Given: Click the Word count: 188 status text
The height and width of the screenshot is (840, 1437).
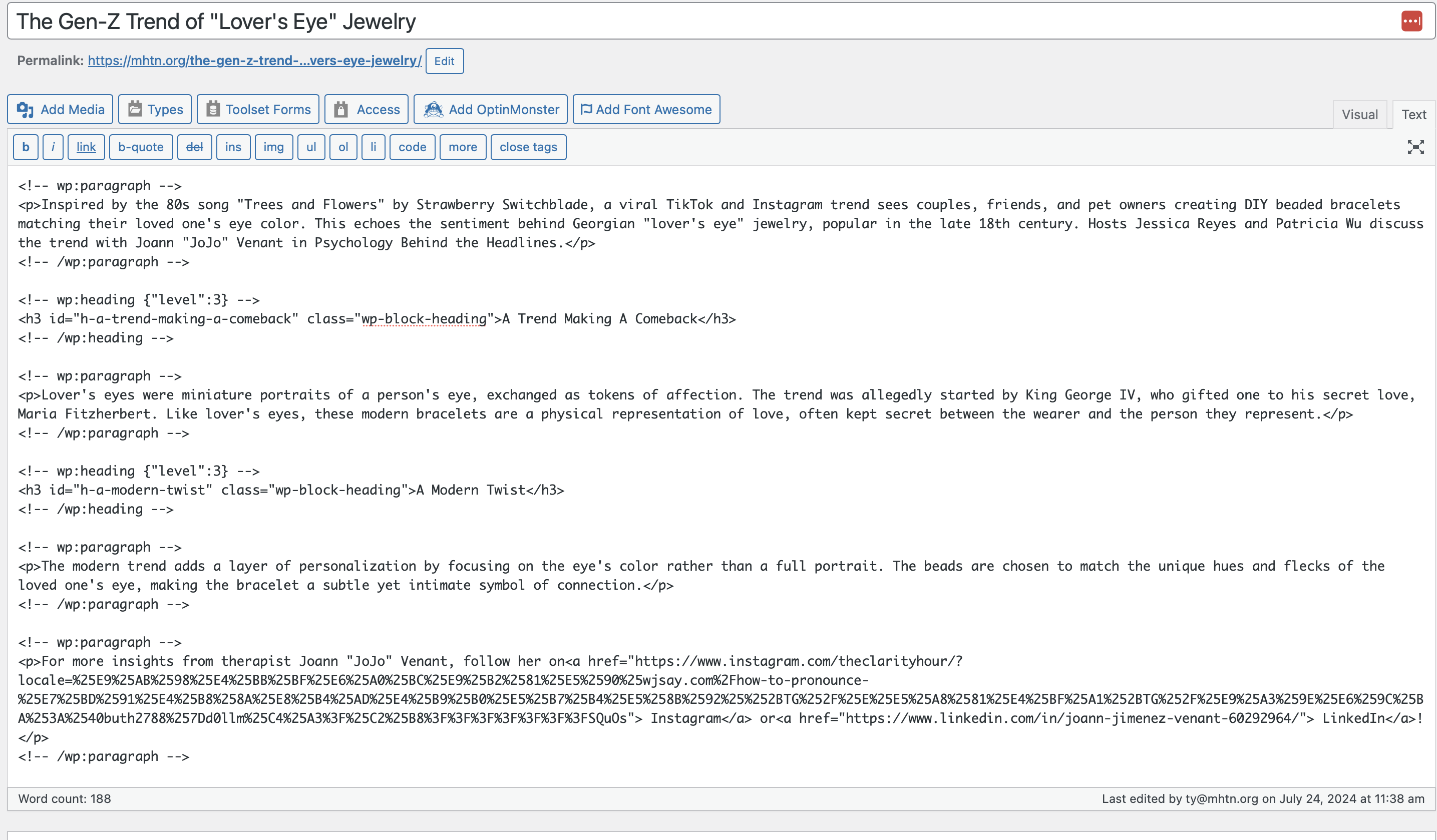Looking at the screenshot, I should (65, 798).
